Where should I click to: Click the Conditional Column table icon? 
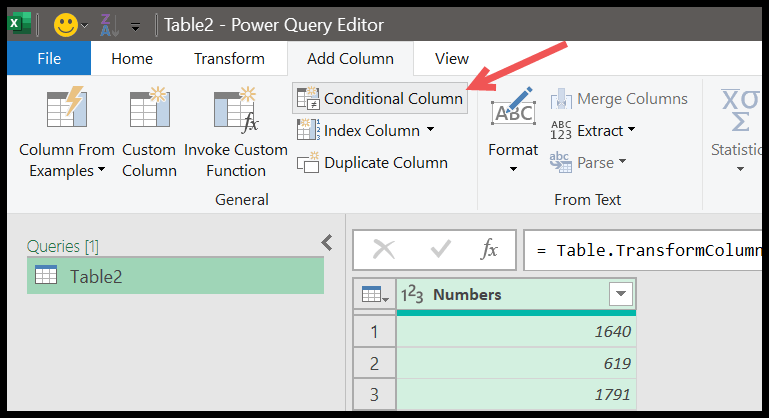click(x=309, y=98)
